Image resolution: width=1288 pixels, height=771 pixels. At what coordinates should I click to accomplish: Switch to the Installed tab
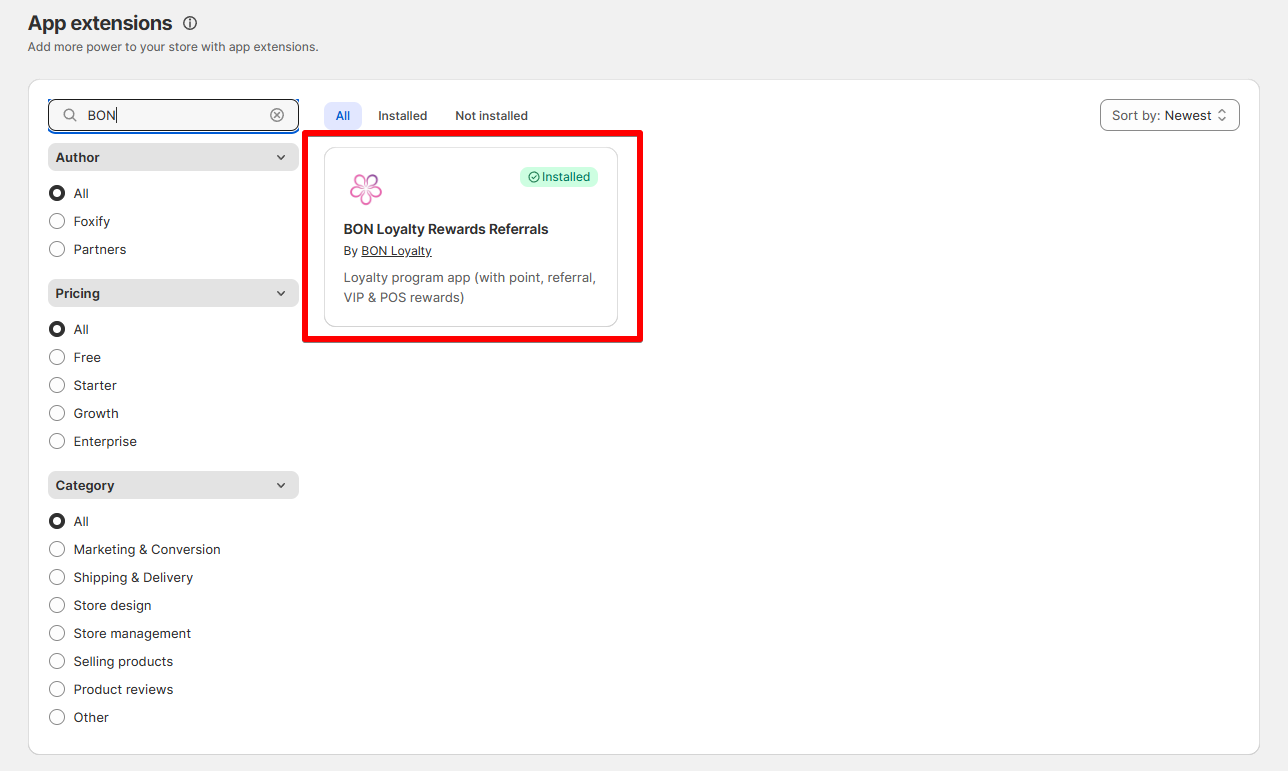point(402,115)
